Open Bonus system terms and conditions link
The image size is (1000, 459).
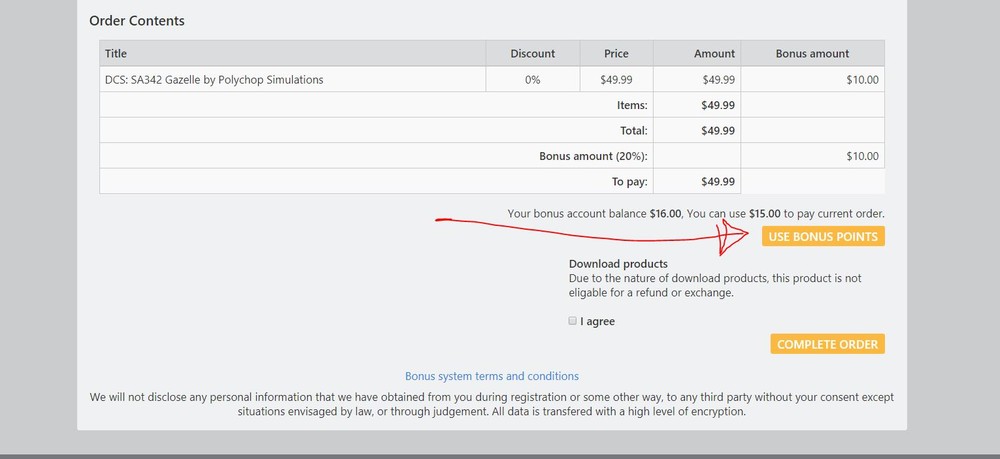click(x=491, y=376)
